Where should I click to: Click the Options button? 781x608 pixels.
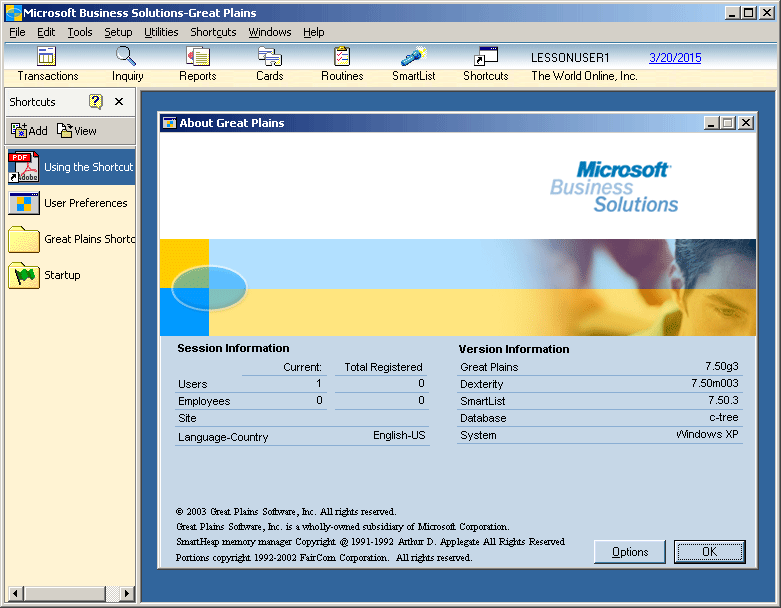tap(630, 552)
